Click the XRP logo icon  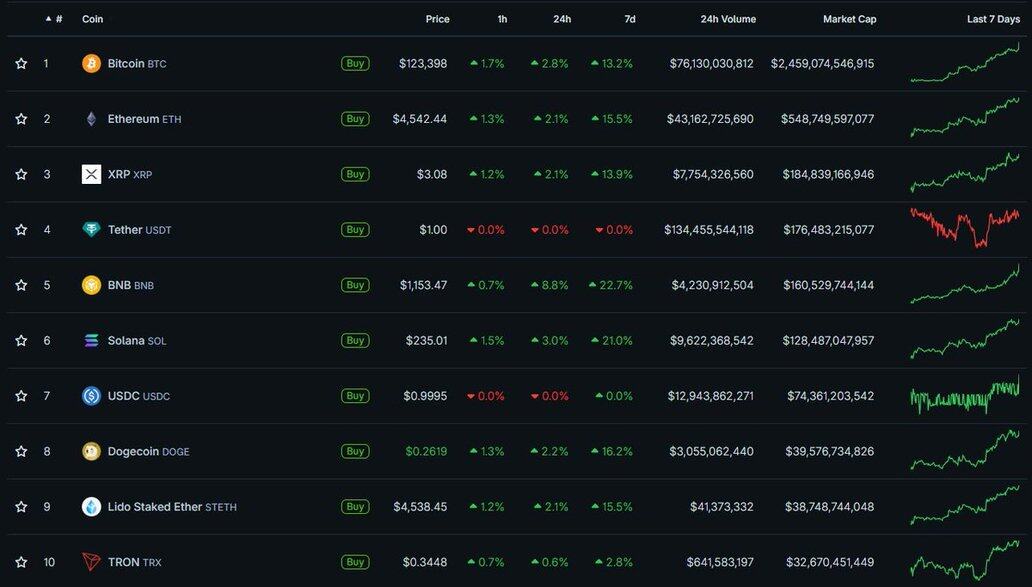(91, 175)
